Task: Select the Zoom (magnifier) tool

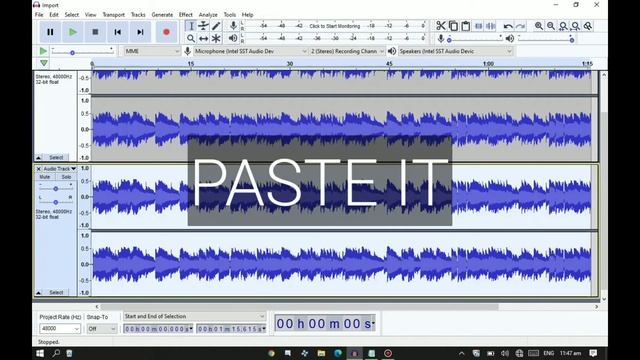Action: coord(191,39)
